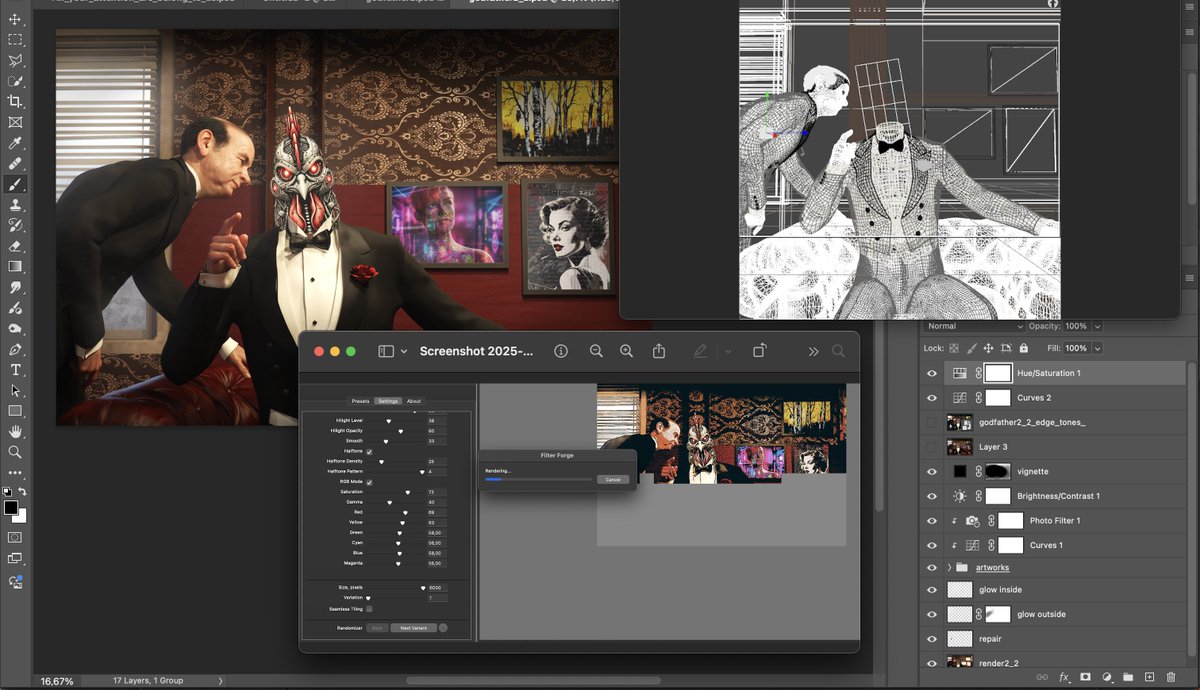This screenshot has width=1200, height=690.
Task: Zoom out in the Preview window
Action: point(596,351)
